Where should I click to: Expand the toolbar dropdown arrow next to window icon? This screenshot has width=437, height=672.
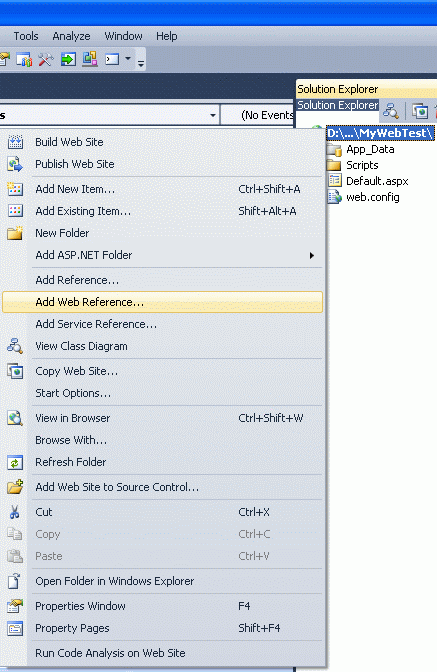pos(128,58)
